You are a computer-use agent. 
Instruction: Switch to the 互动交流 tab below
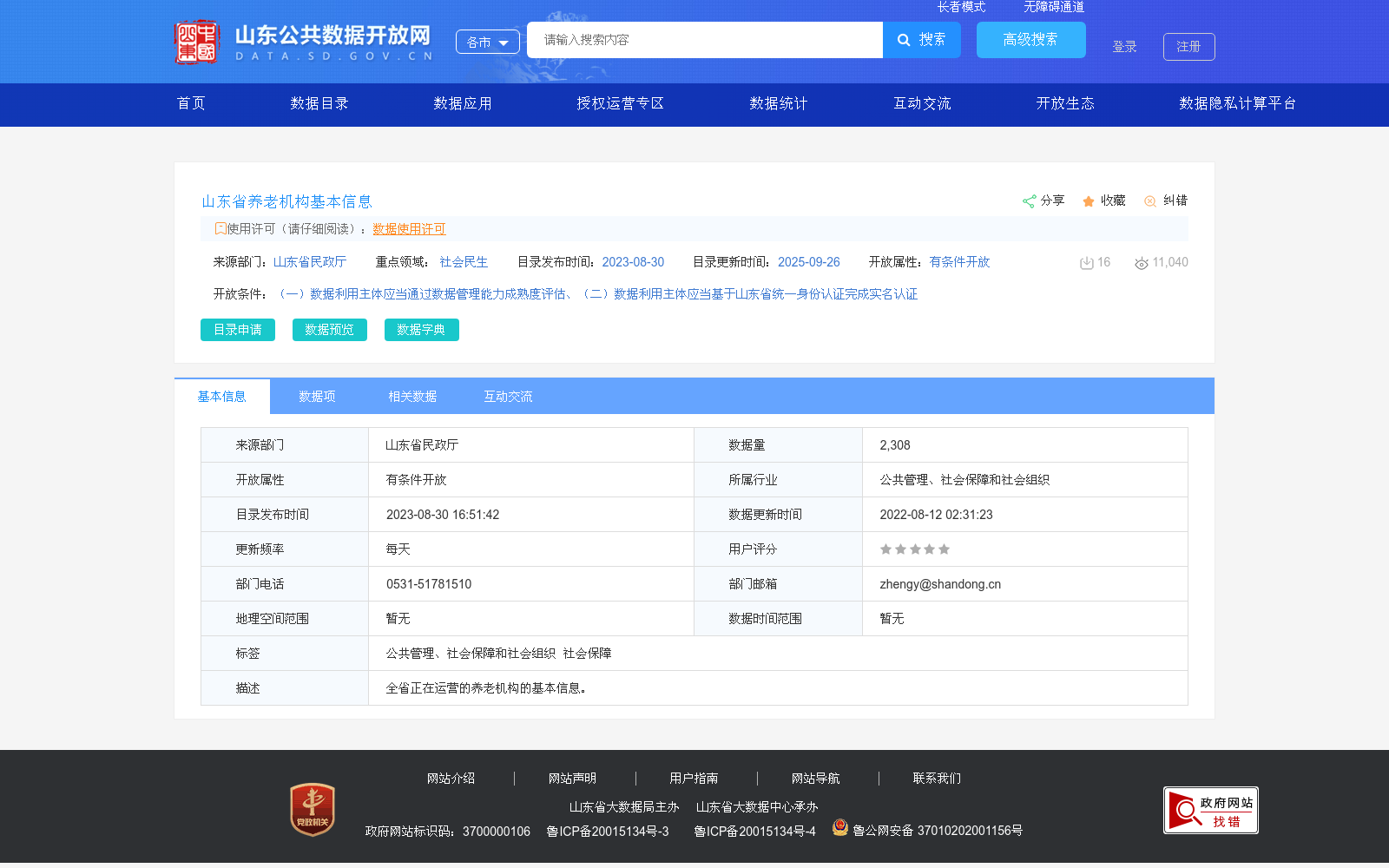tap(508, 397)
